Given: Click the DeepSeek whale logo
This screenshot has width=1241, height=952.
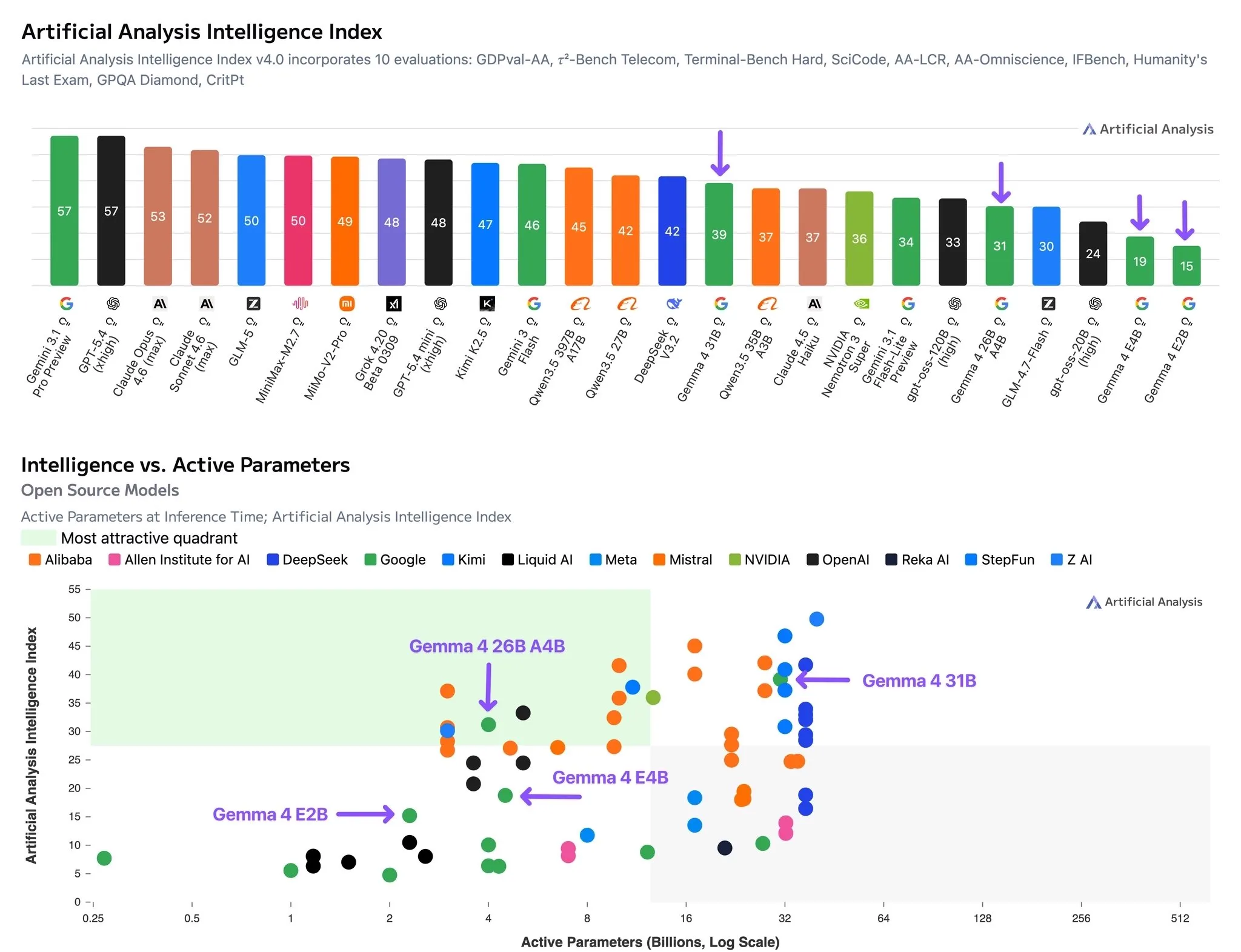Looking at the screenshot, I should point(674,304).
